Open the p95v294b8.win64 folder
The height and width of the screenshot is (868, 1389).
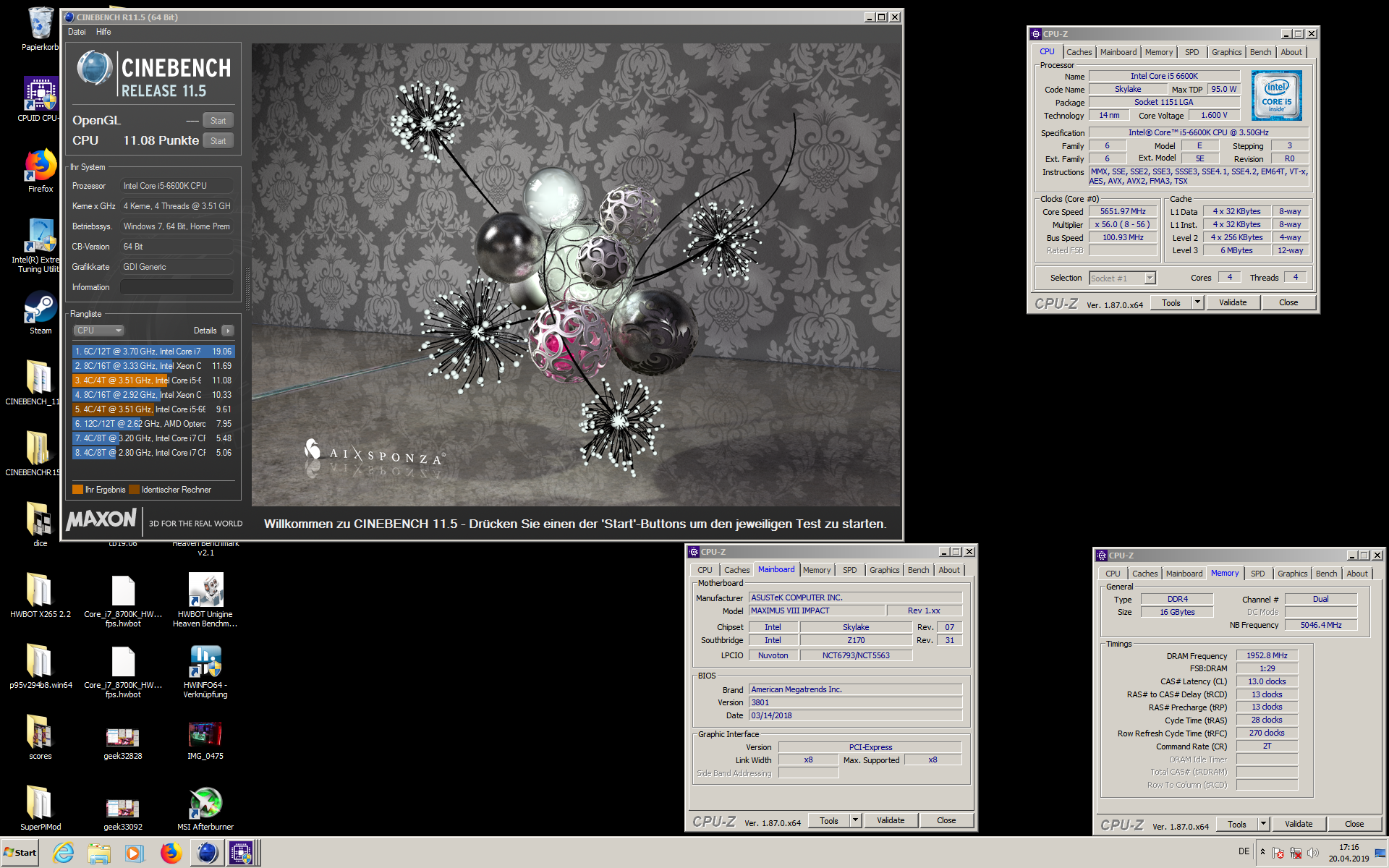click(x=41, y=662)
